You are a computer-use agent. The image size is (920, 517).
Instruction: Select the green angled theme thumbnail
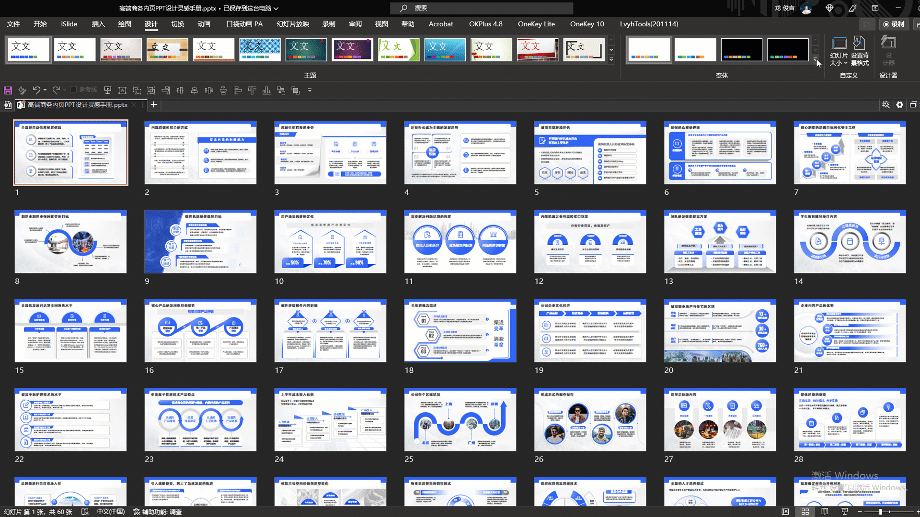[398, 49]
